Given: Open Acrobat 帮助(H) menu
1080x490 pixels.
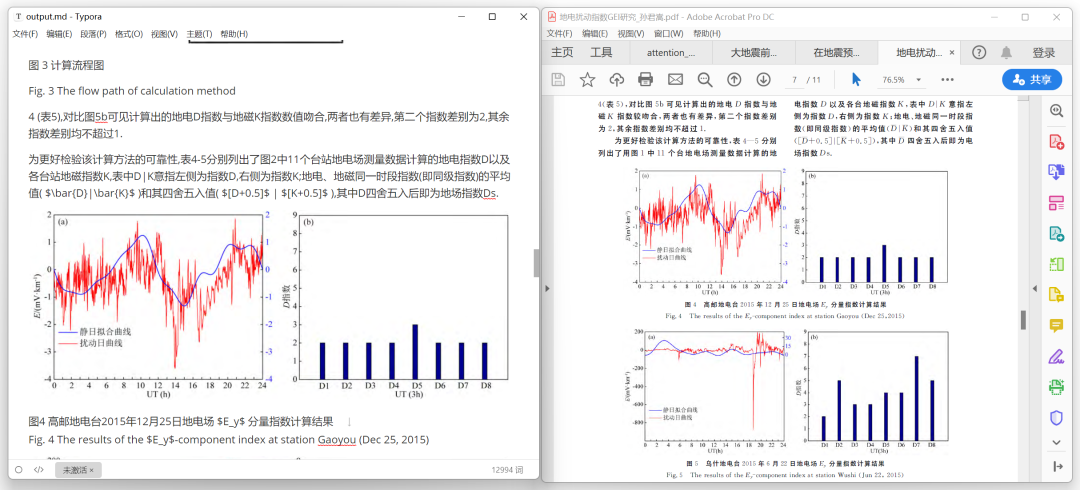Looking at the screenshot, I should point(707,33).
